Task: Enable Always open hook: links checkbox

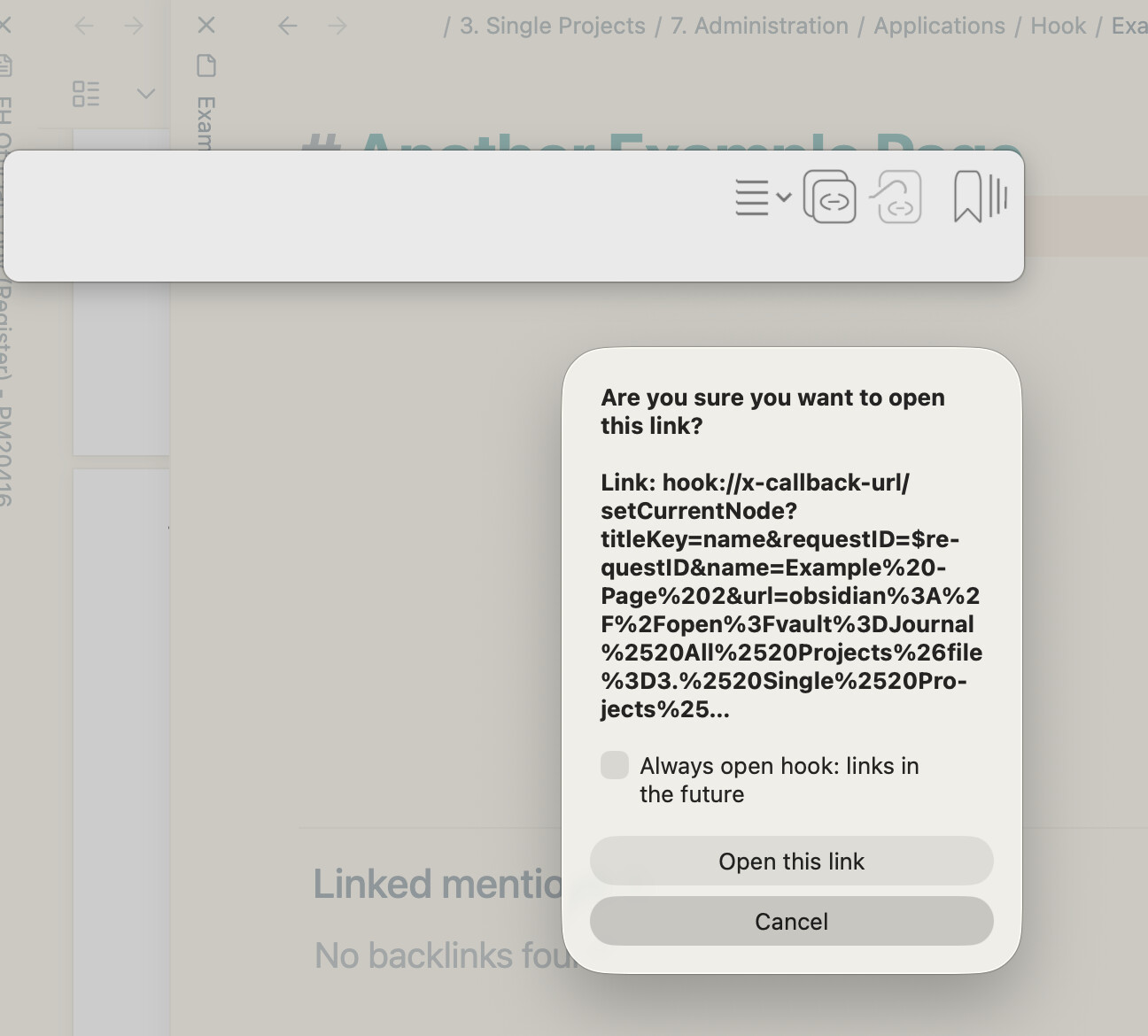Action: pos(615,765)
